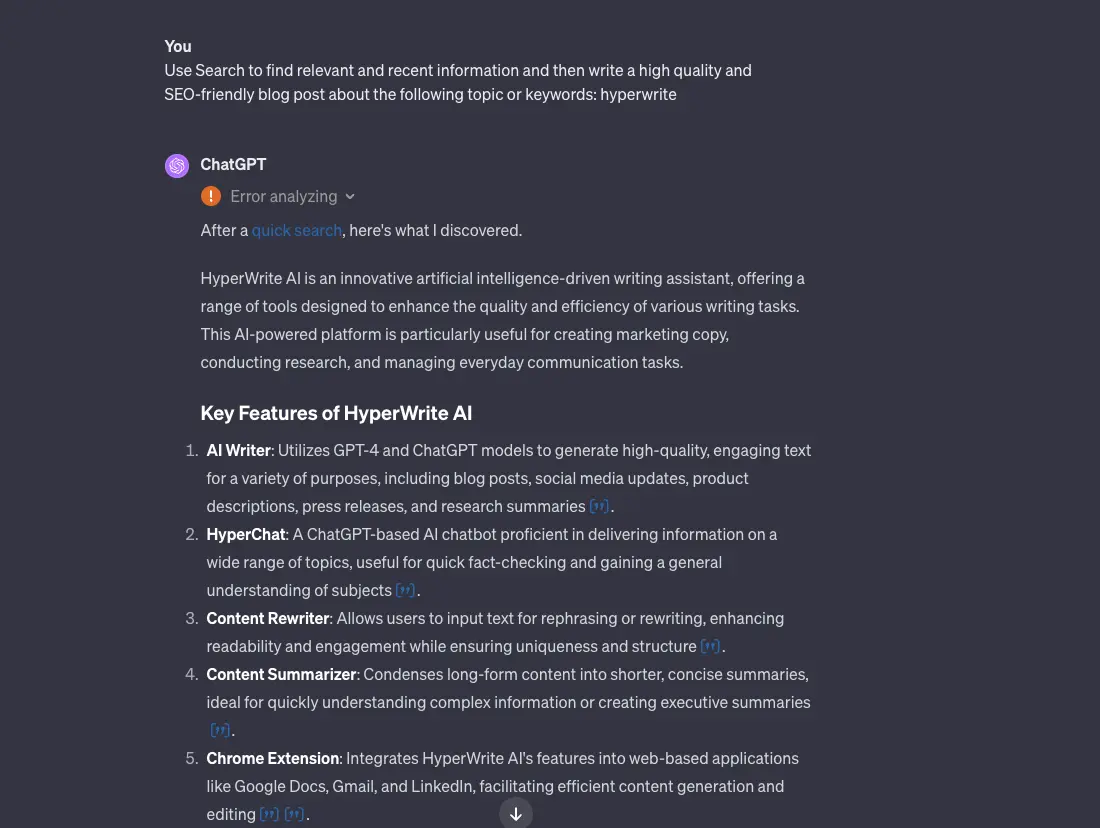Viewport: 1100px width, 828px height.
Task: Expand the "Error analyzing" details chevron
Action: 350,196
